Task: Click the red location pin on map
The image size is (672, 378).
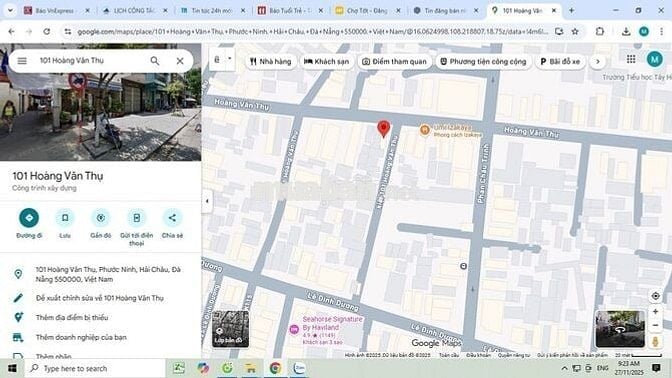Action: point(384,129)
